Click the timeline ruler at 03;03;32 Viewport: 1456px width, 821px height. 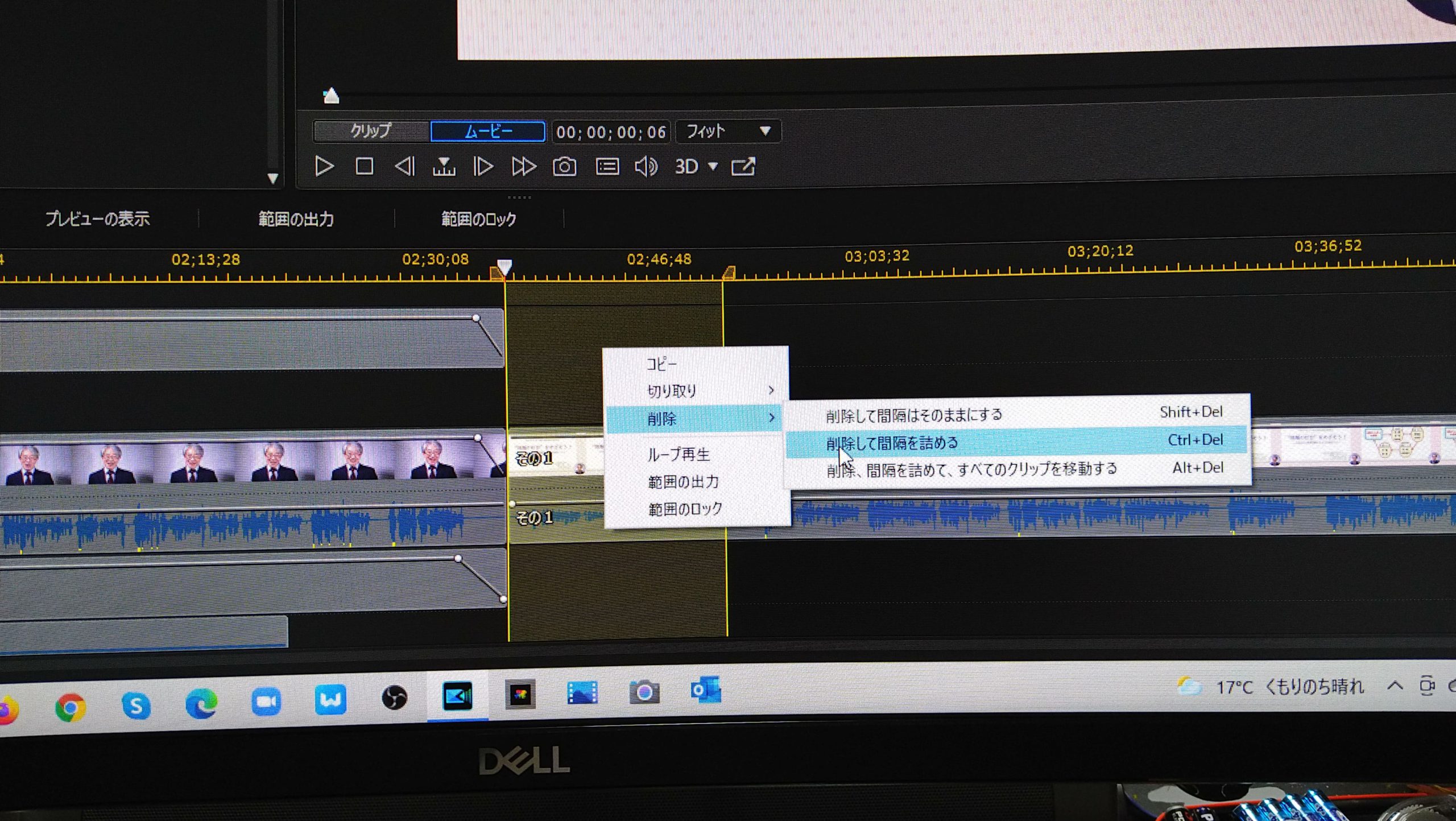point(876,257)
